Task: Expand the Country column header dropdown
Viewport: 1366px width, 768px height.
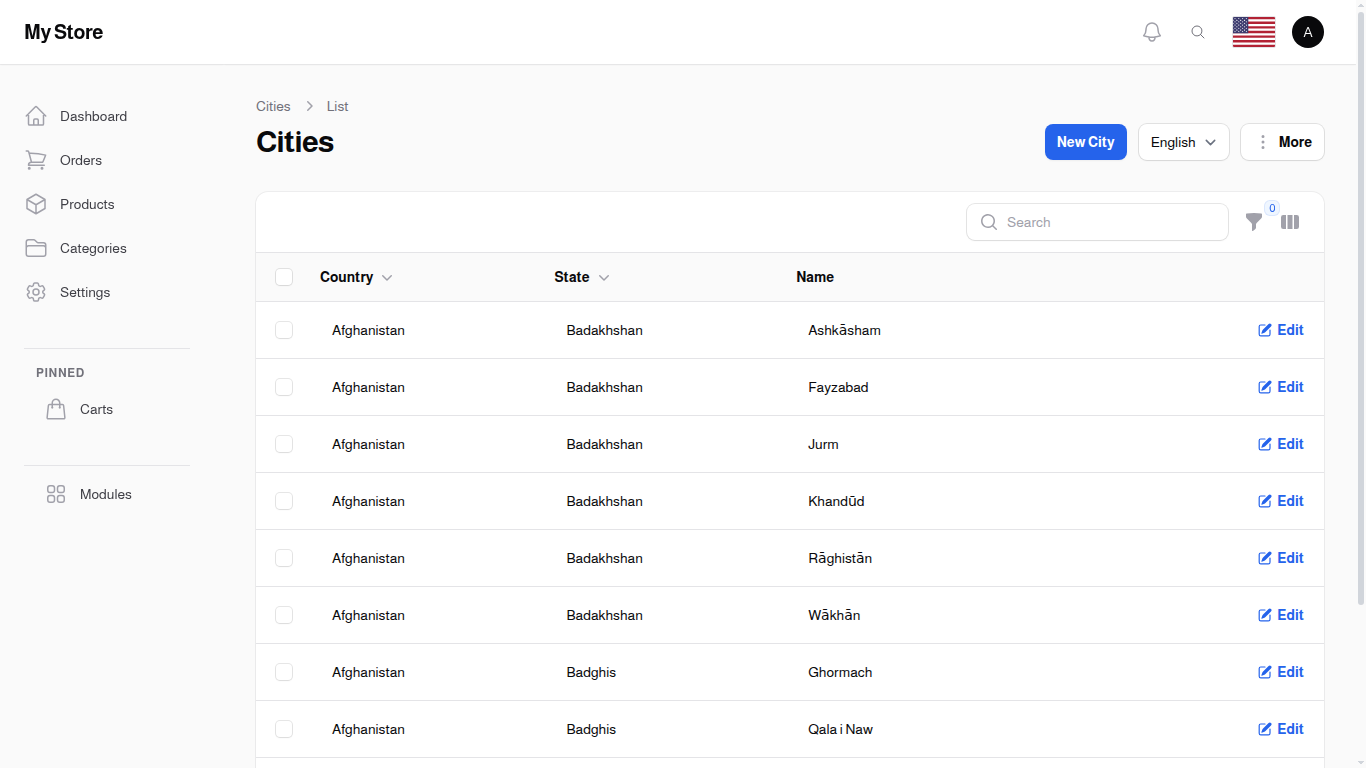Action: click(x=387, y=278)
